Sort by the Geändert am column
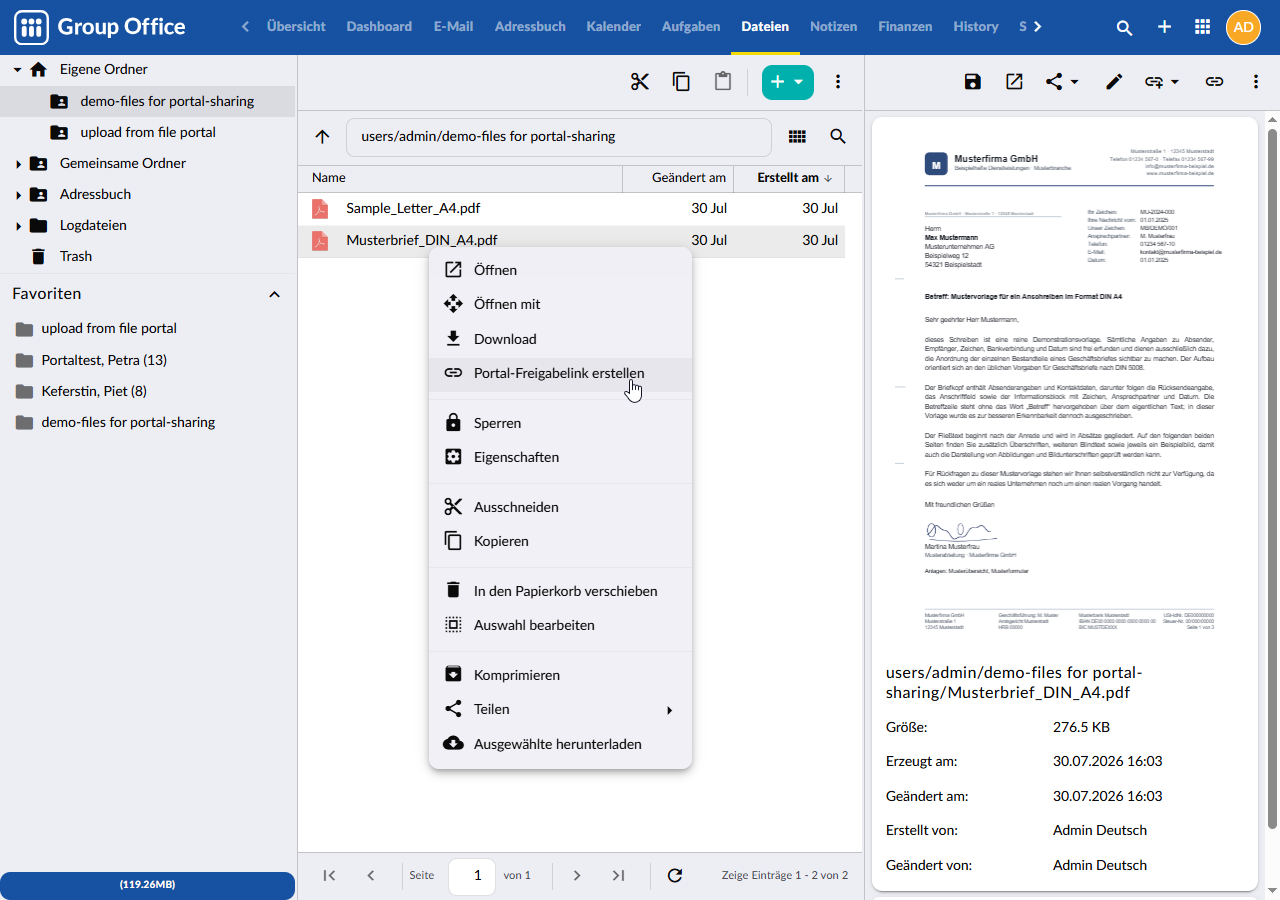 (677, 178)
